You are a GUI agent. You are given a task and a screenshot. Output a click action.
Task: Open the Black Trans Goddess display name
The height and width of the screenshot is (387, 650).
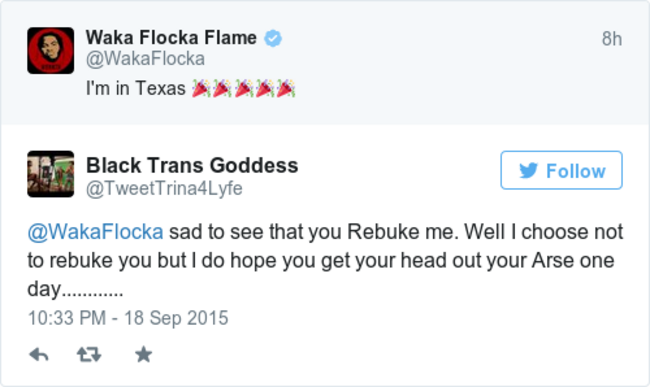192,165
